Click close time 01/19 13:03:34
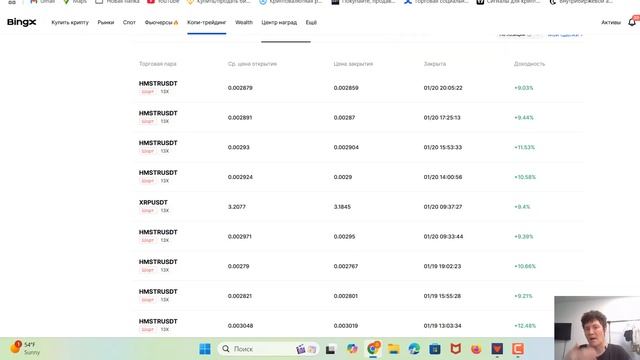This screenshot has width=640, height=360. pos(442,326)
